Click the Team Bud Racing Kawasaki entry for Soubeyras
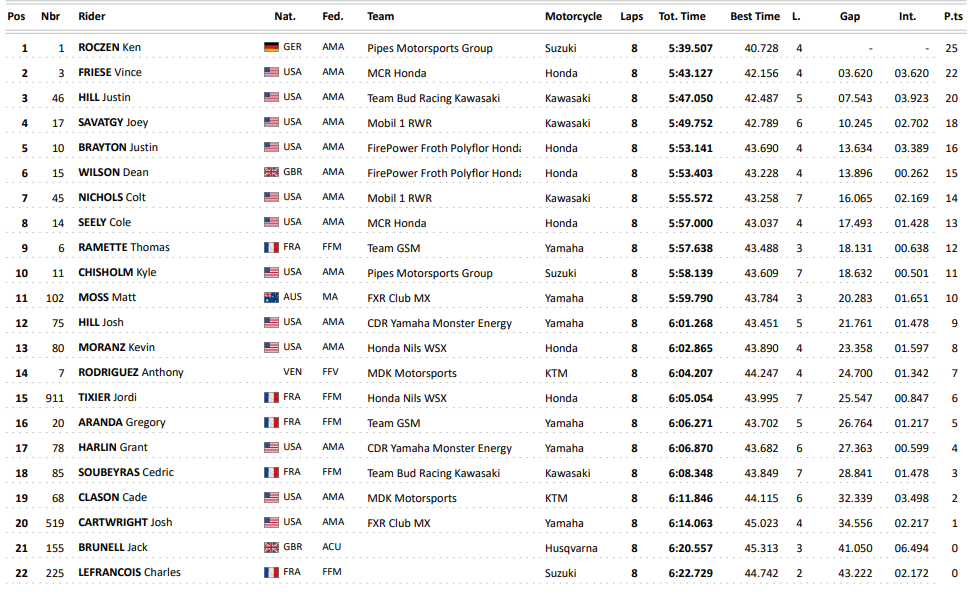972x616 pixels. [433, 473]
